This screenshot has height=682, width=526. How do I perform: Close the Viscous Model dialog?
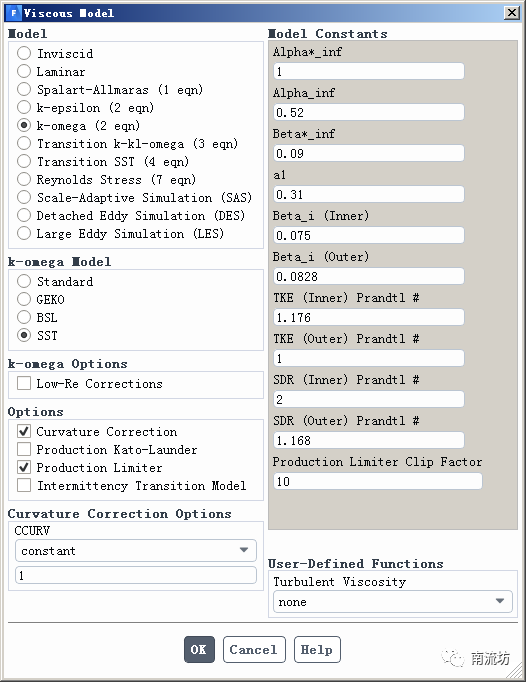pyautogui.click(x=512, y=13)
